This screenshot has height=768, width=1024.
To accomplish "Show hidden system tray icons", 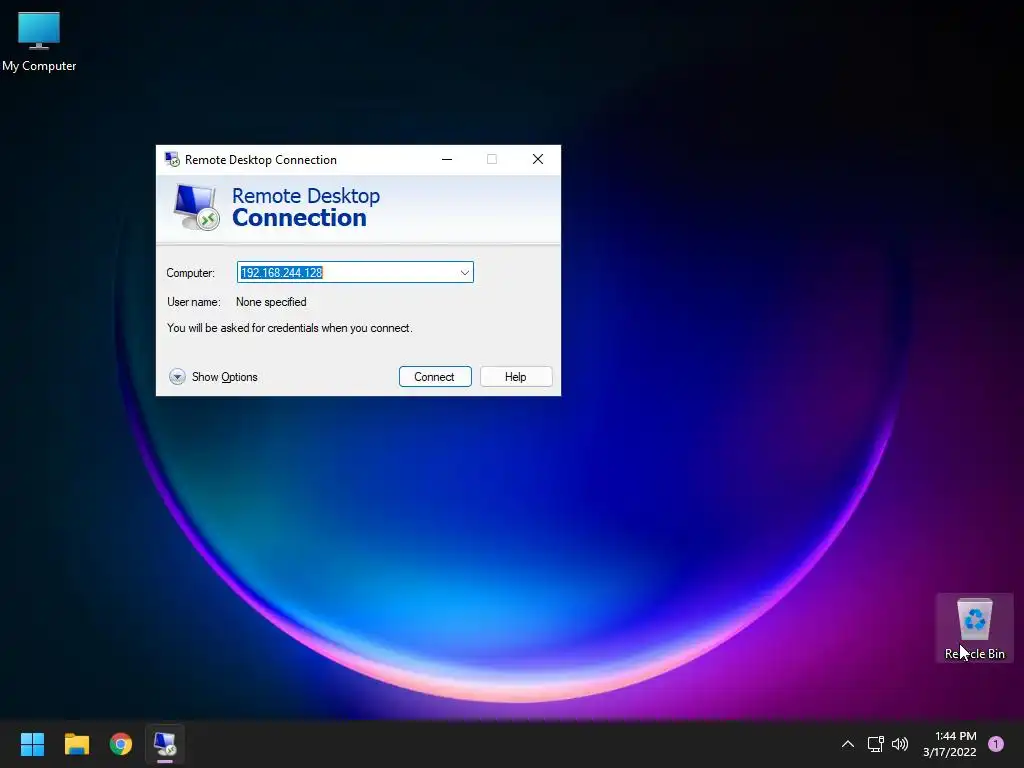I will point(848,744).
